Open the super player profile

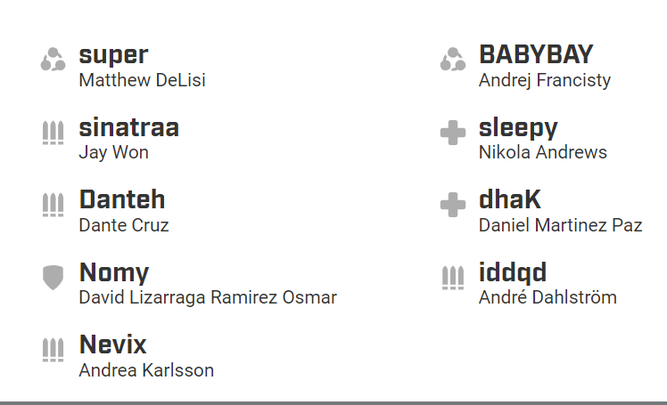click(x=114, y=55)
